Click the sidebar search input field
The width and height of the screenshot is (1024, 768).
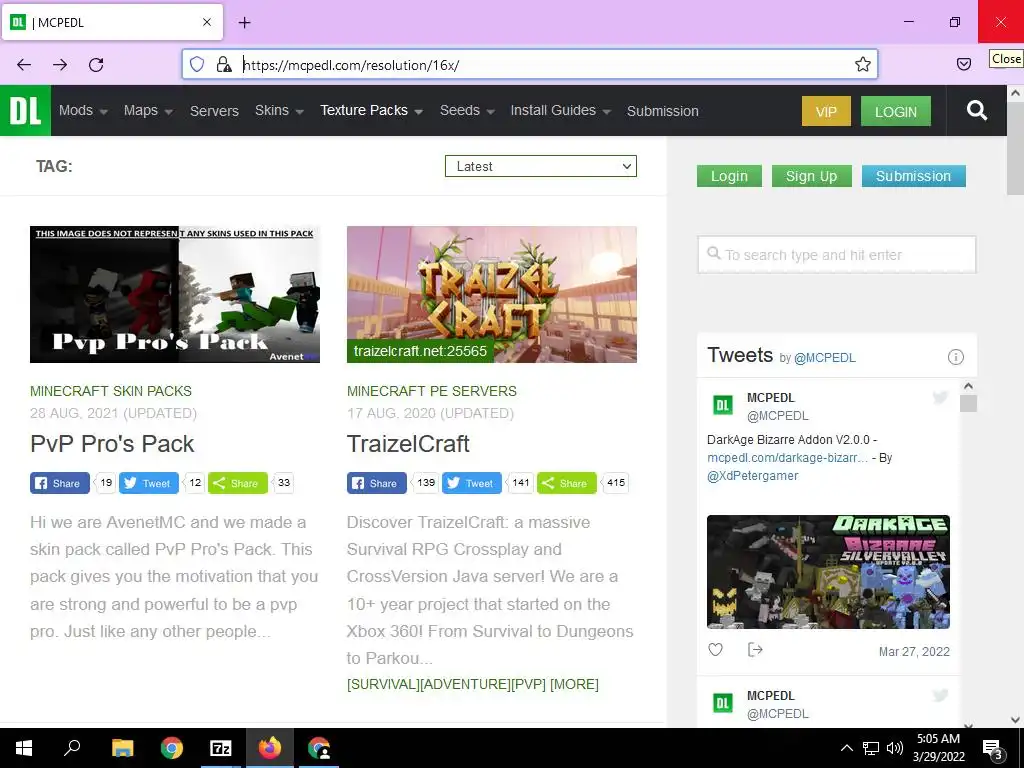coord(837,255)
